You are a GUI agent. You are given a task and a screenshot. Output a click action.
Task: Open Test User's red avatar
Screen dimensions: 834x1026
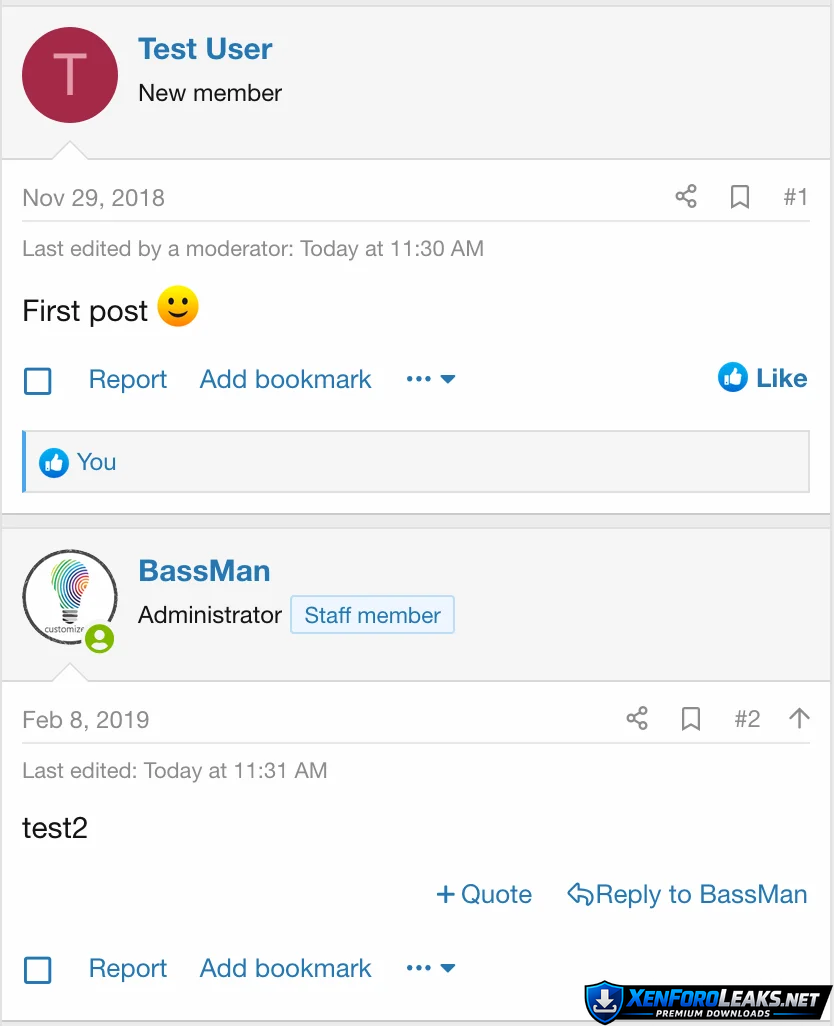(70, 75)
